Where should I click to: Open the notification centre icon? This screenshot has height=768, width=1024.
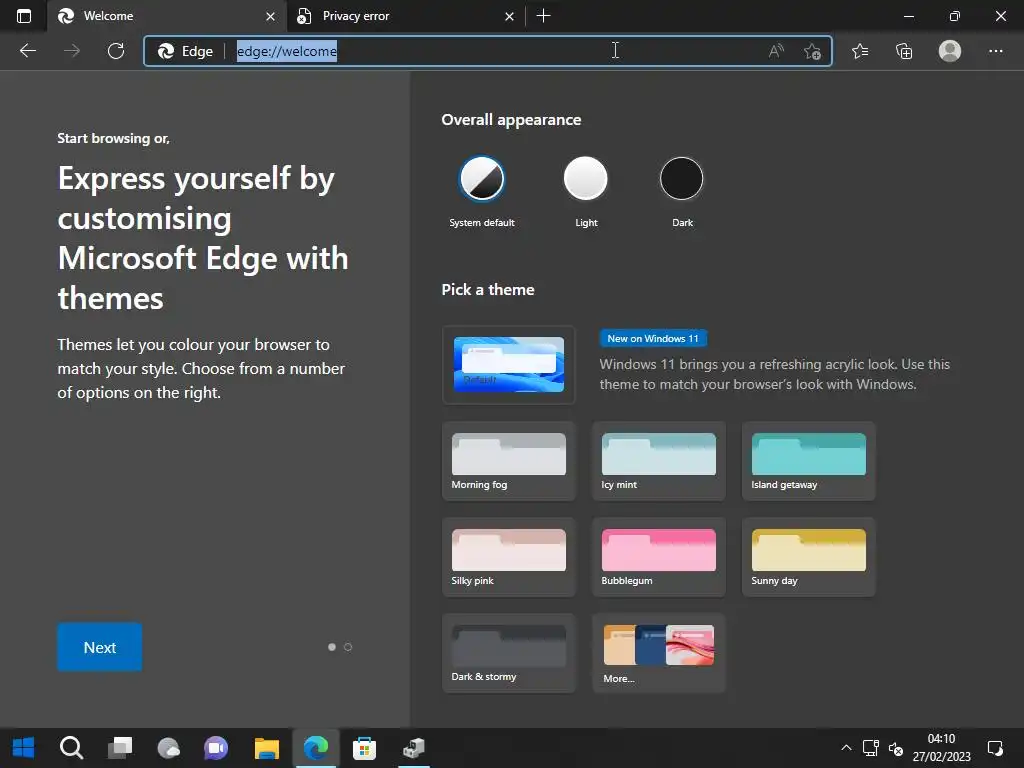click(995, 748)
